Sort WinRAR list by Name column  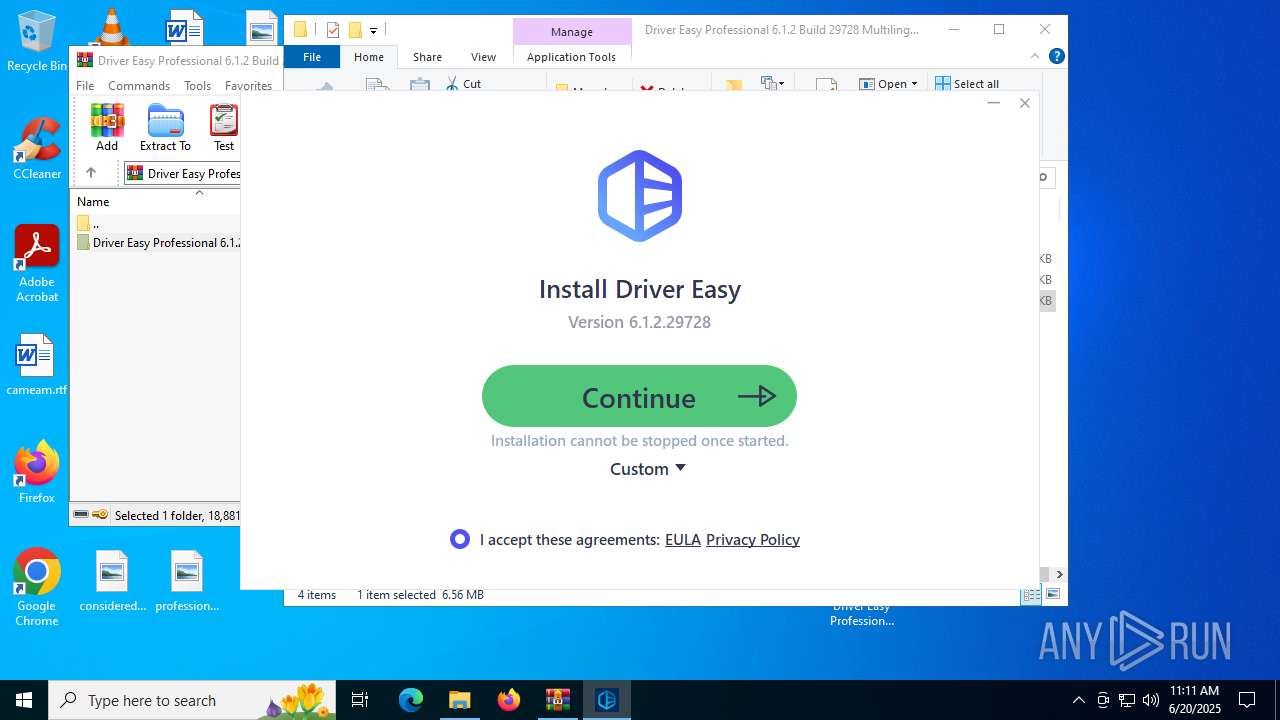coord(93,202)
